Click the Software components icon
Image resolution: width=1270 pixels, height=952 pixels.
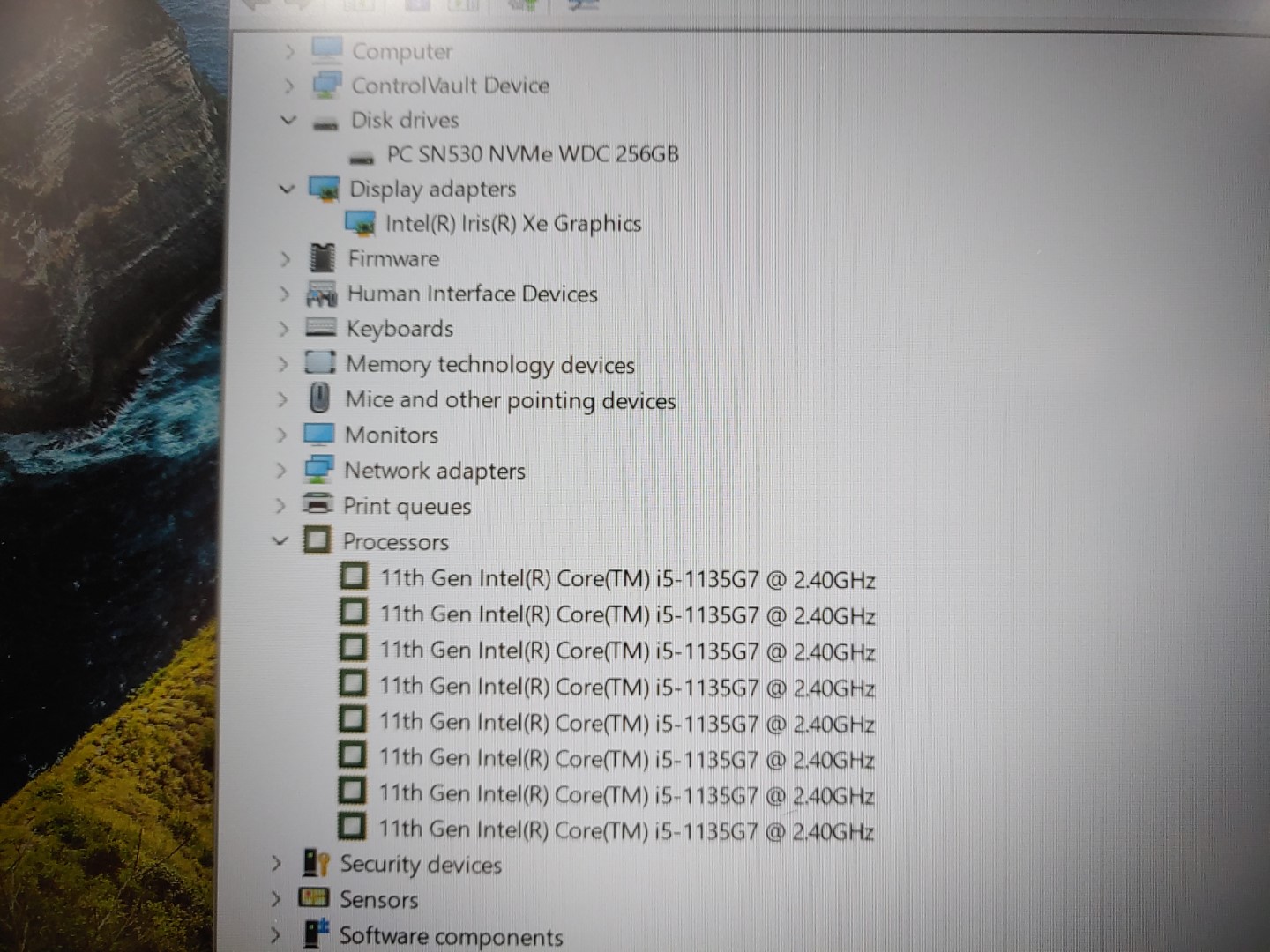point(315,934)
